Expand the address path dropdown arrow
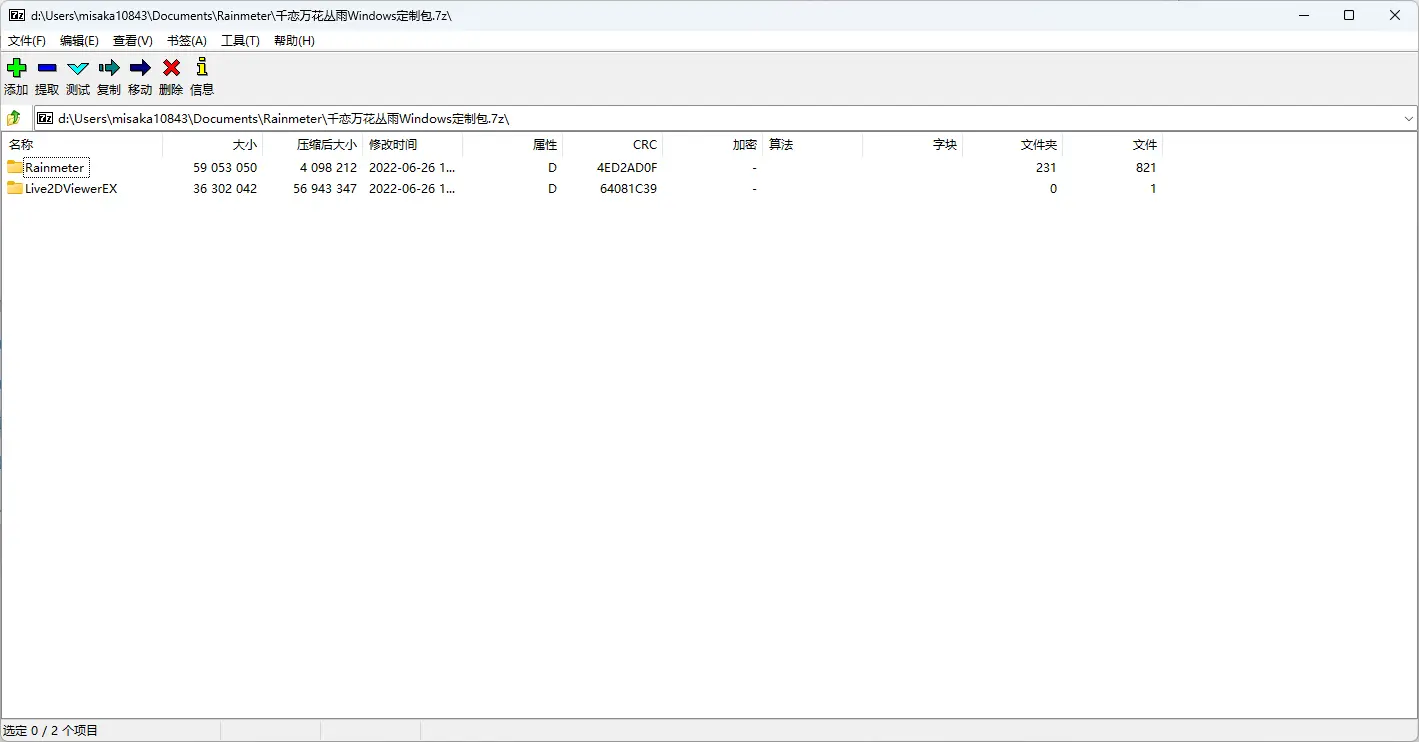Viewport: 1419px width, 742px height. pos(1408,118)
